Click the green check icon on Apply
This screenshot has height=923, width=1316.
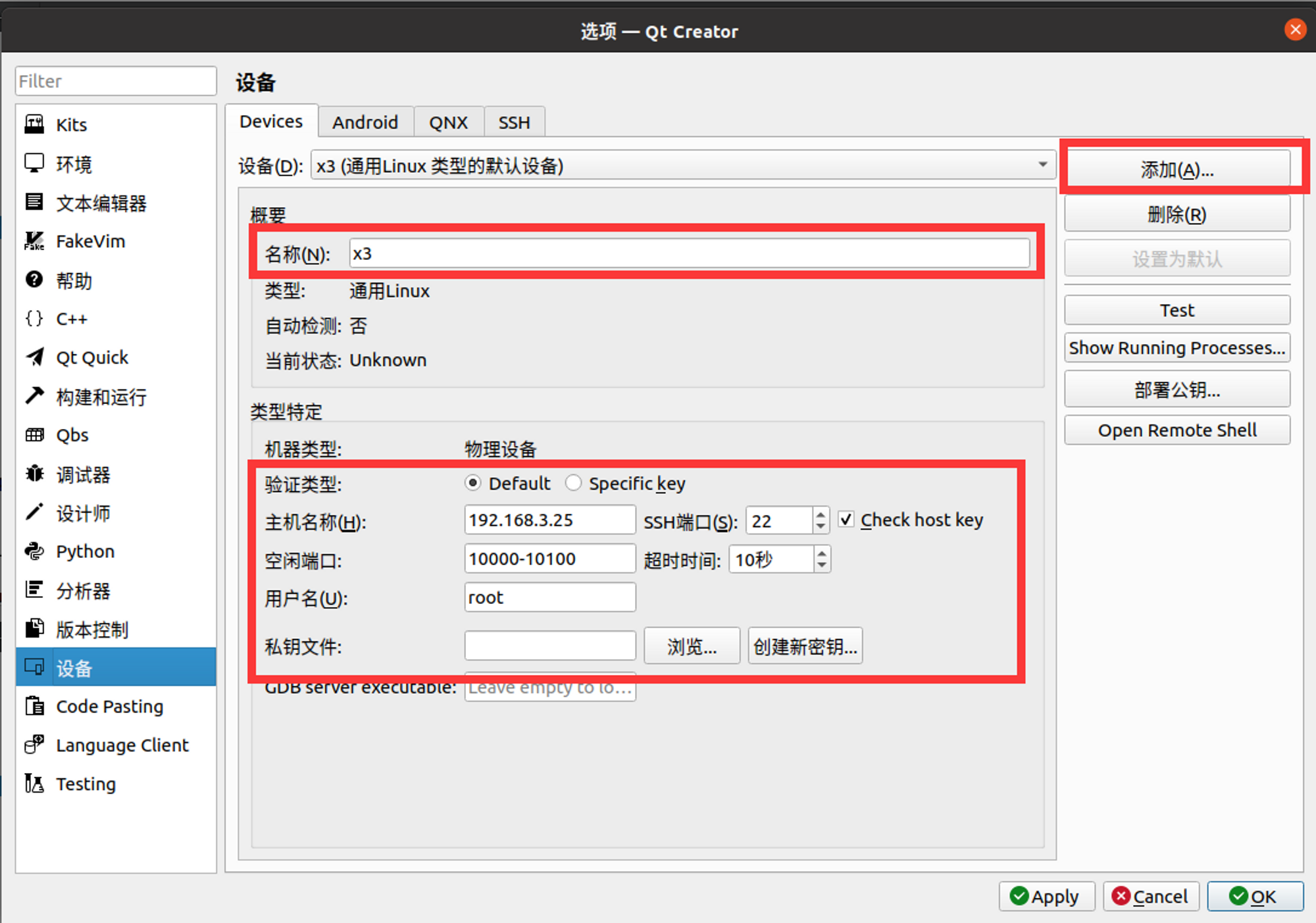(1019, 896)
